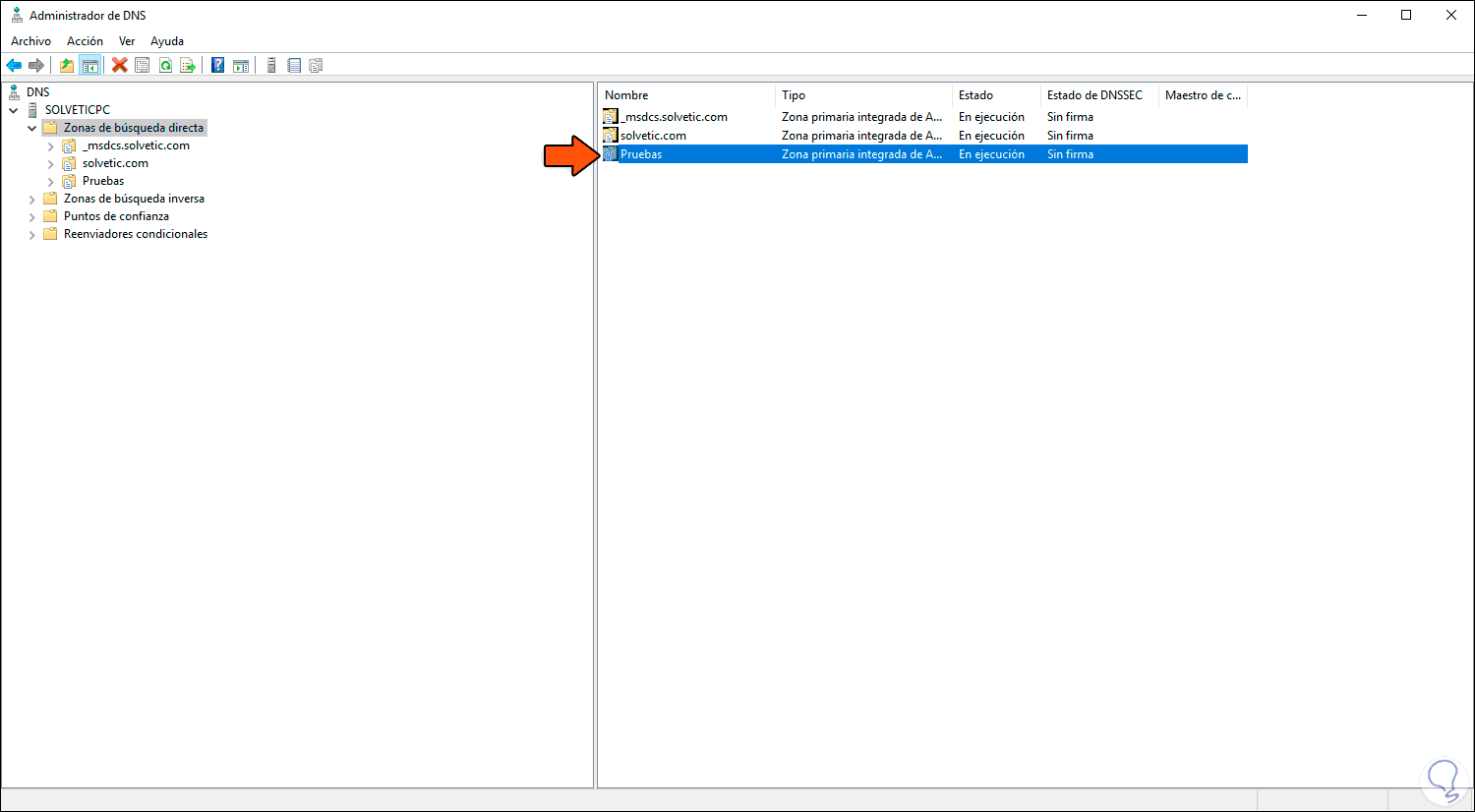Select solvetic.com label in tree
1475x812 pixels.
point(115,163)
